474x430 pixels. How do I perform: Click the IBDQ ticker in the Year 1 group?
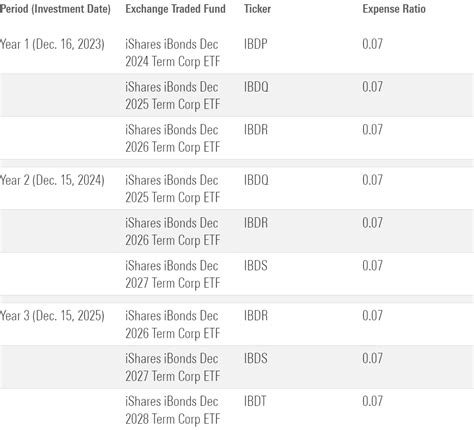(x=256, y=87)
